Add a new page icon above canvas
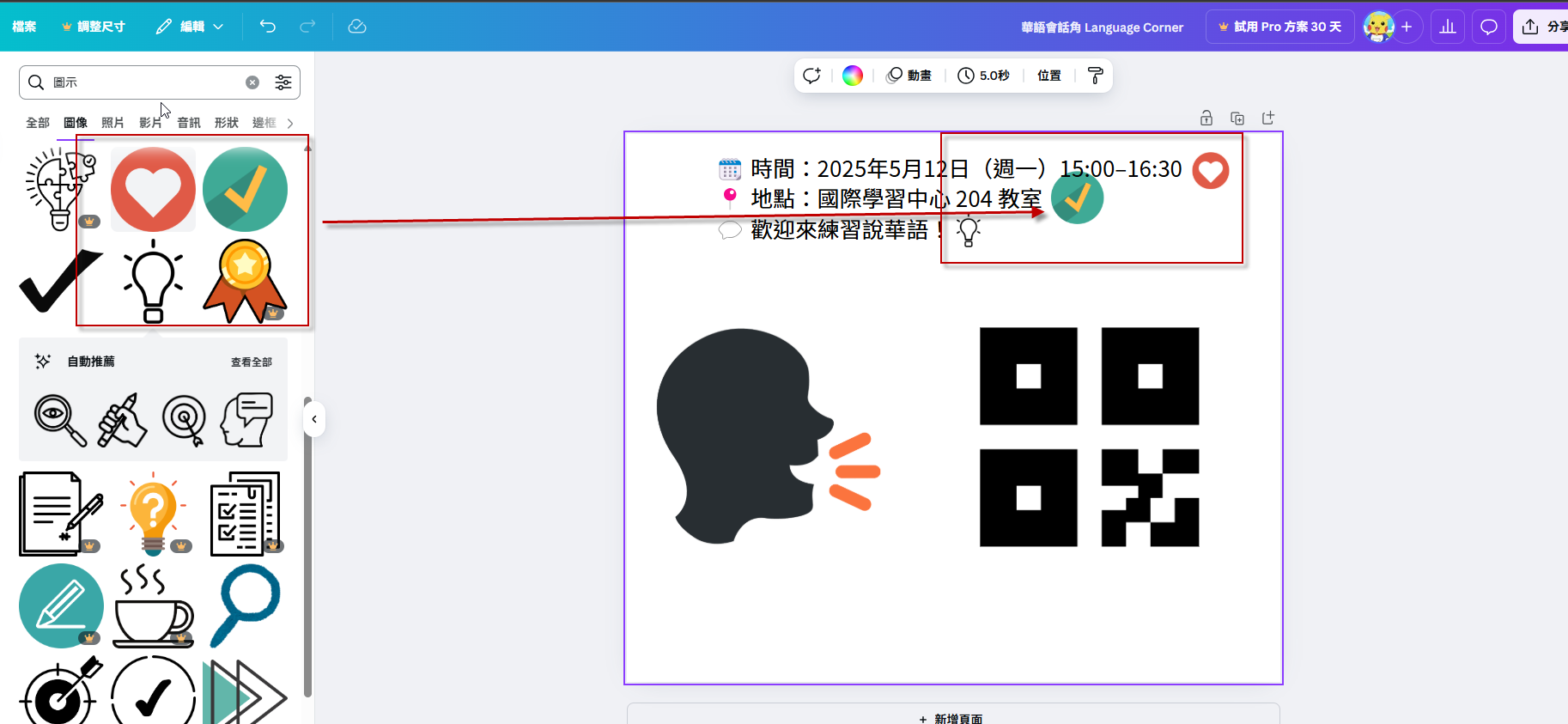This screenshot has height=724, width=1568. pos(1268,118)
